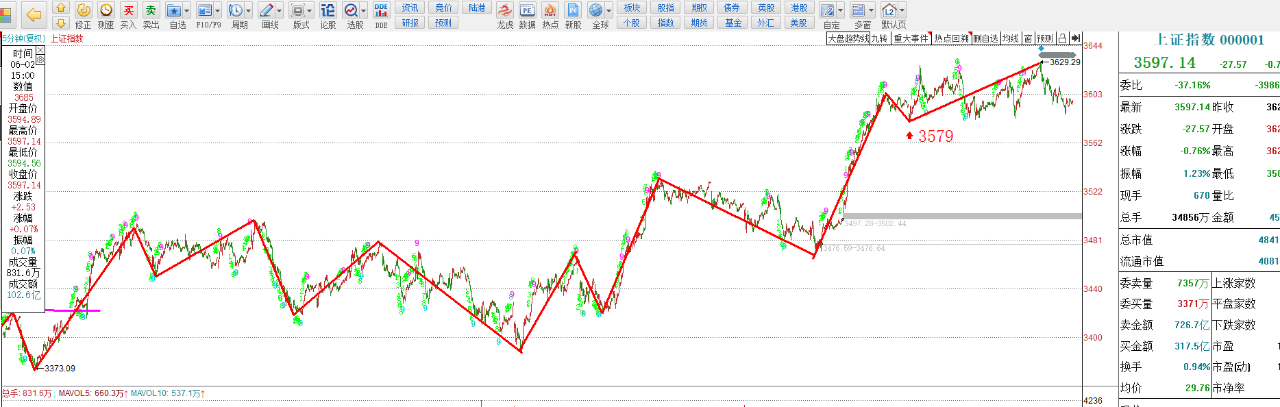Click the 卖出 (sell) toolbar icon
The width and height of the screenshot is (1280, 407).
(x=151, y=14)
